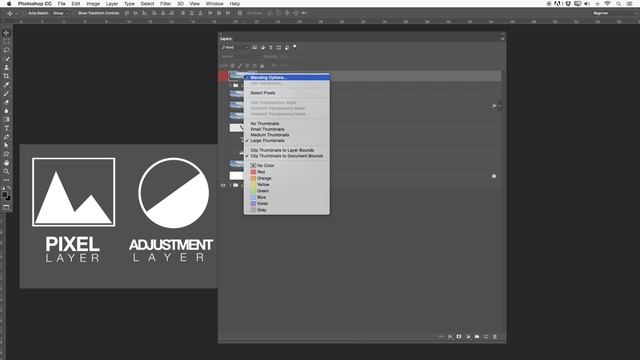Open the Auto-Select Group dropdown

click(60, 13)
